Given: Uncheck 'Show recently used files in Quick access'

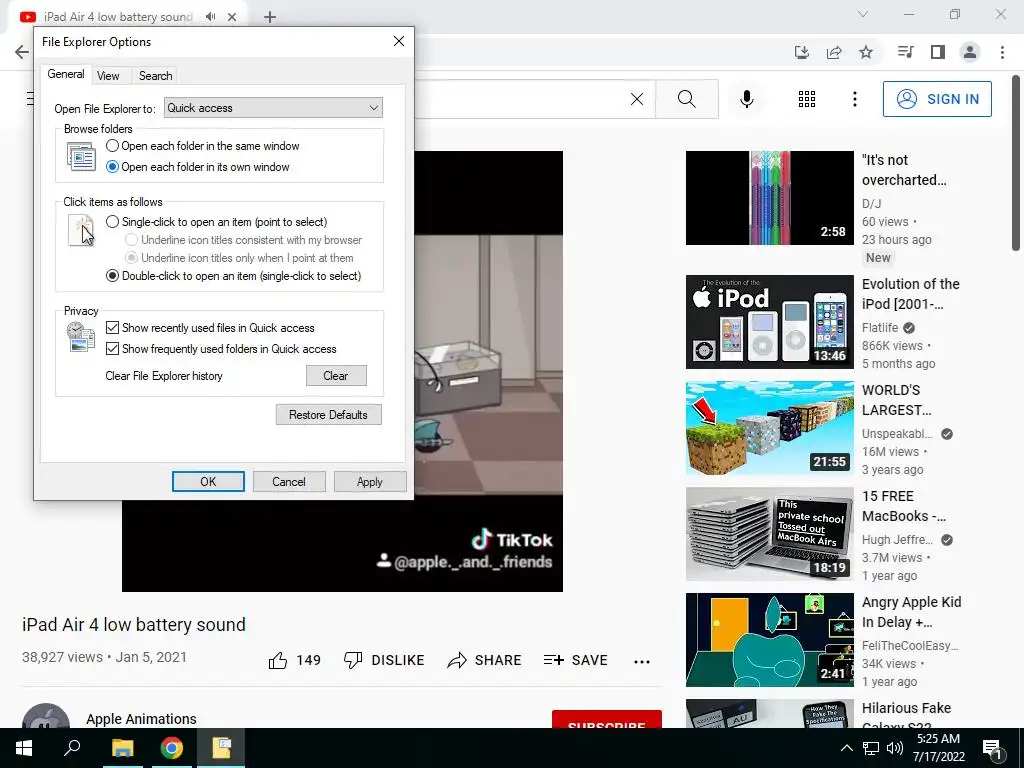Looking at the screenshot, I should pyautogui.click(x=210, y=328).
